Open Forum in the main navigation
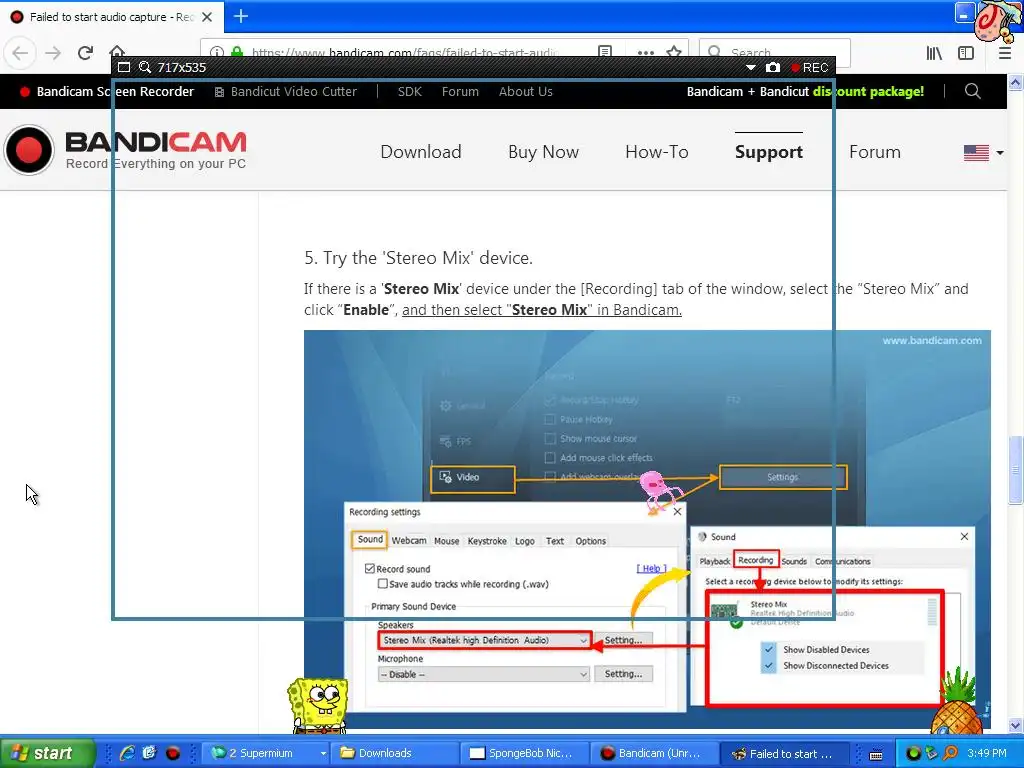Viewport: 1024px width, 768px height. [x=874, y=152]
